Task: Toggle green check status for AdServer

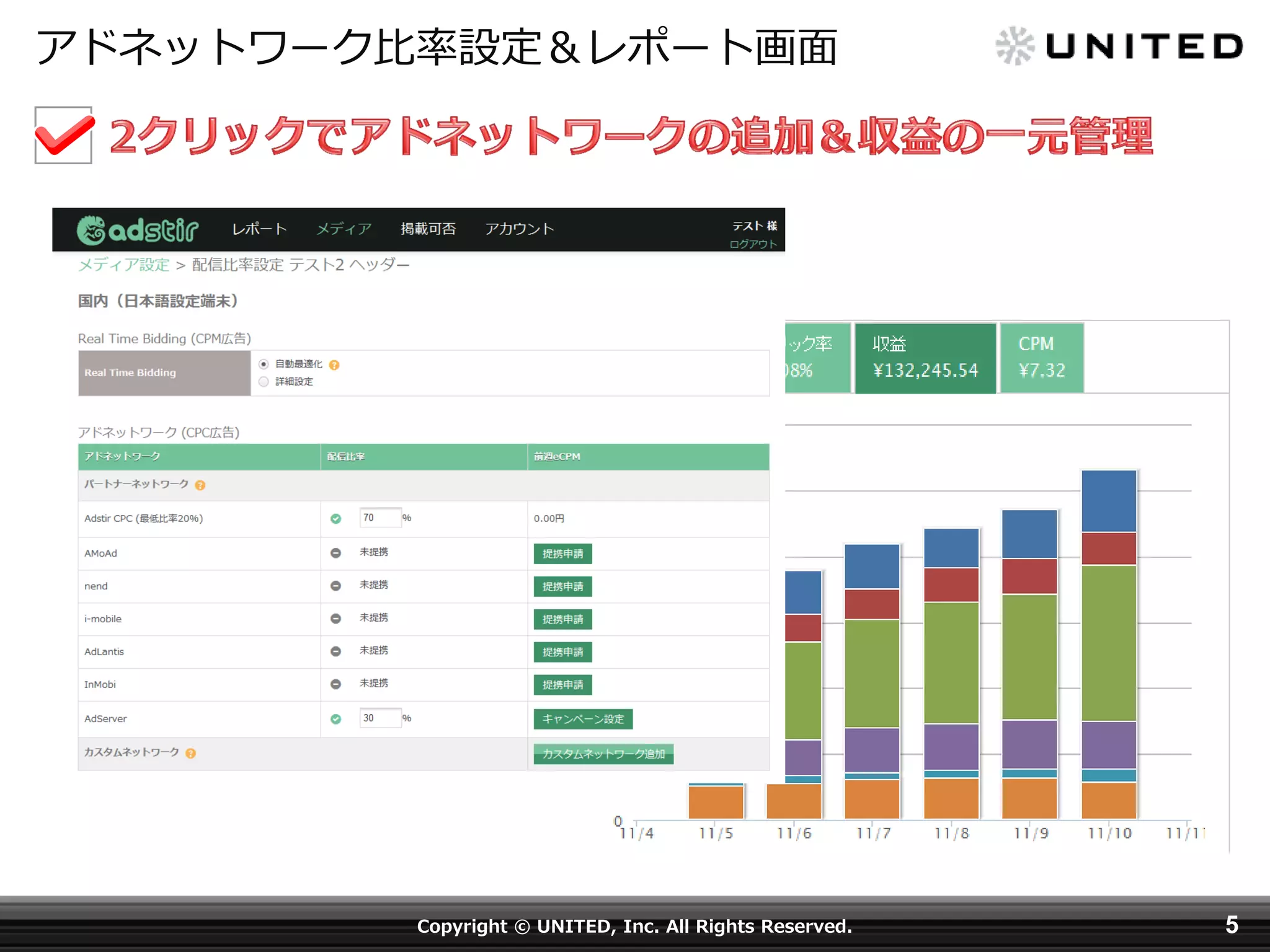Action: pos(335,719)
